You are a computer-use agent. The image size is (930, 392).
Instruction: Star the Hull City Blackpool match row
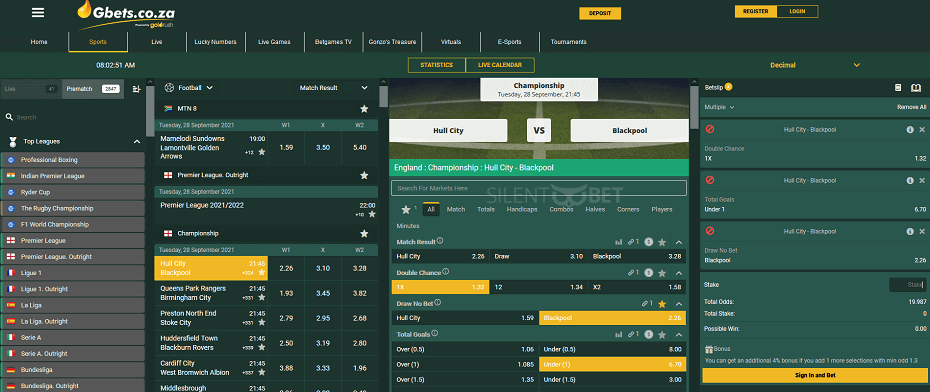tap(262, 273)
